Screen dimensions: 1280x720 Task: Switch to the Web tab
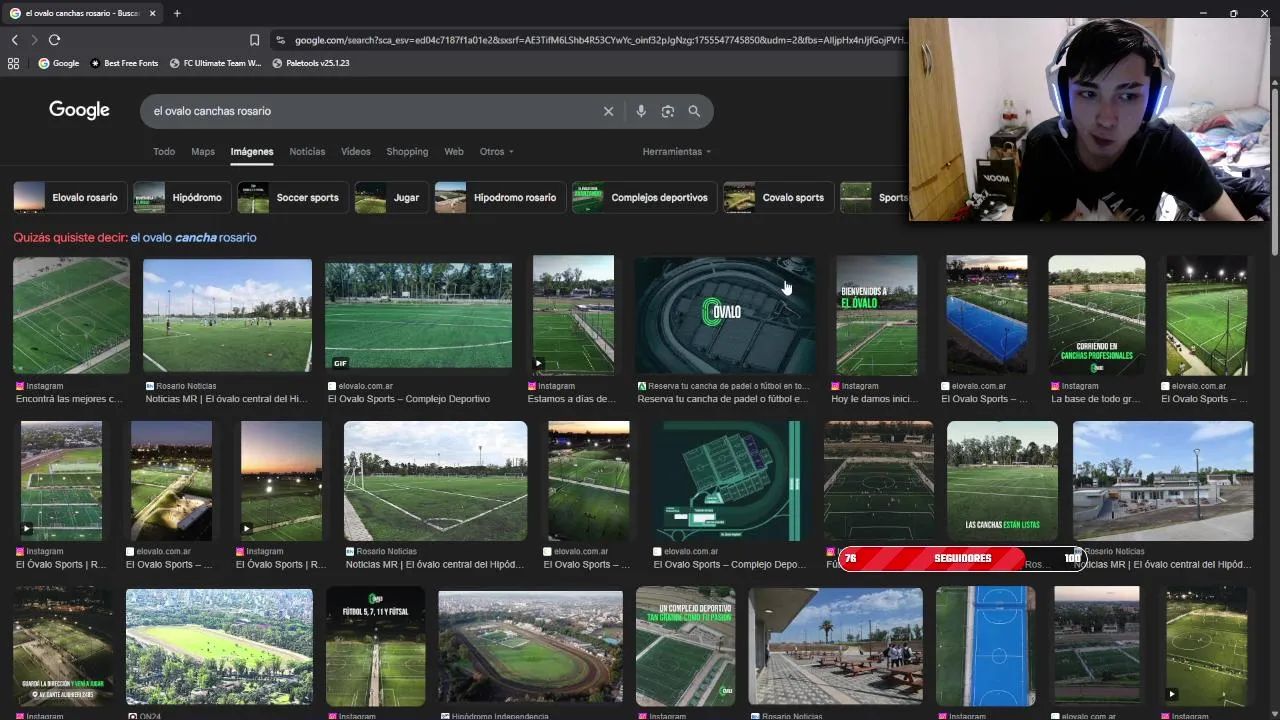pyautogui.click(x=454, y=152)
